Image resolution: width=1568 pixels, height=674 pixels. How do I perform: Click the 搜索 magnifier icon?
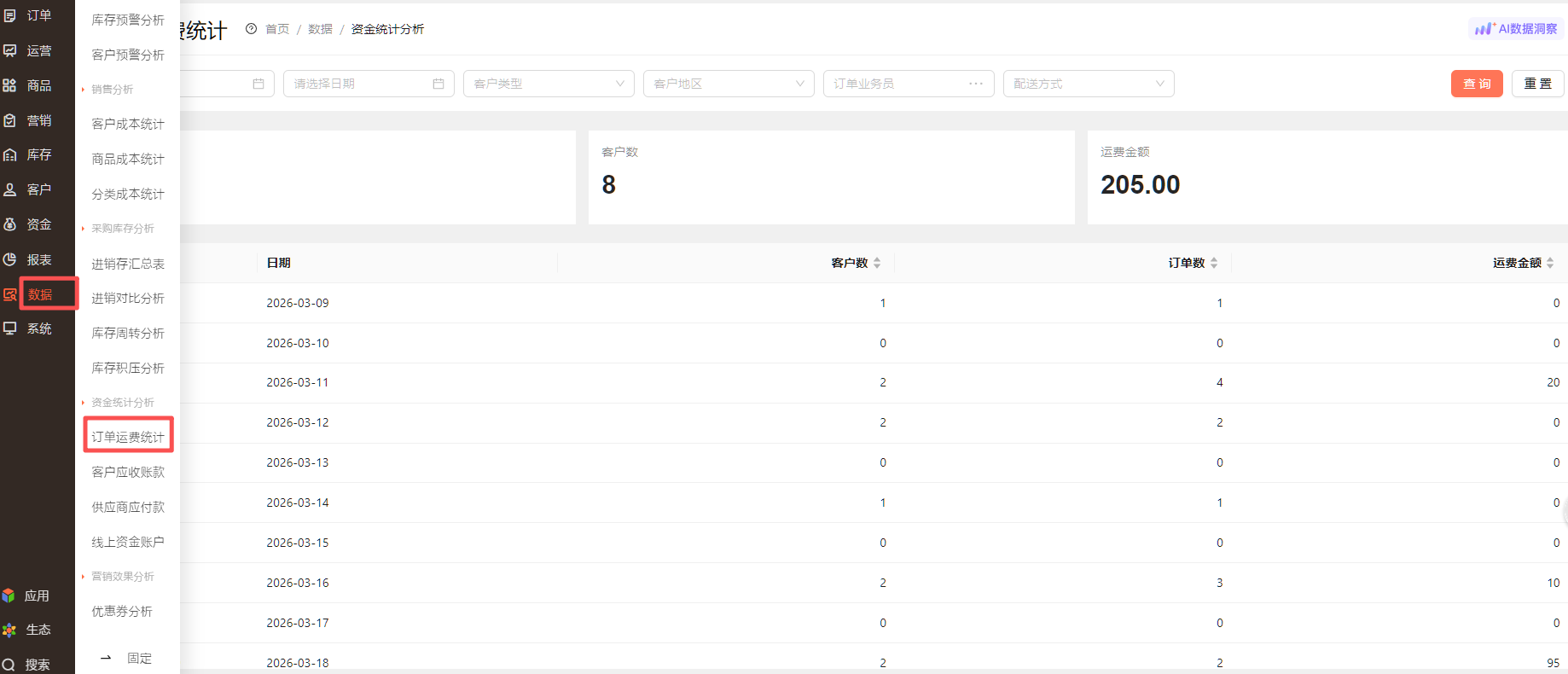(x=9, y=665)
